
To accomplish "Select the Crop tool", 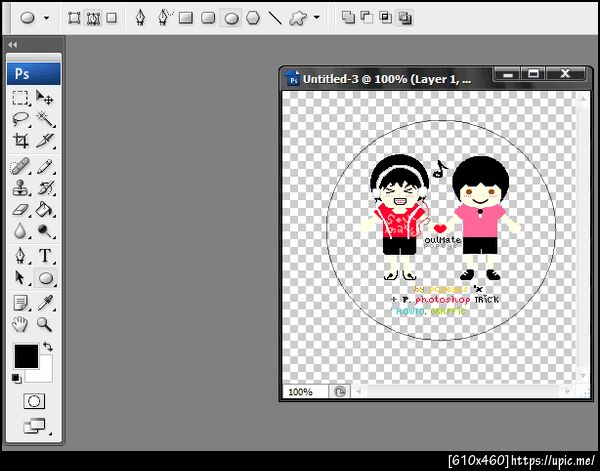I will point(20,141).
